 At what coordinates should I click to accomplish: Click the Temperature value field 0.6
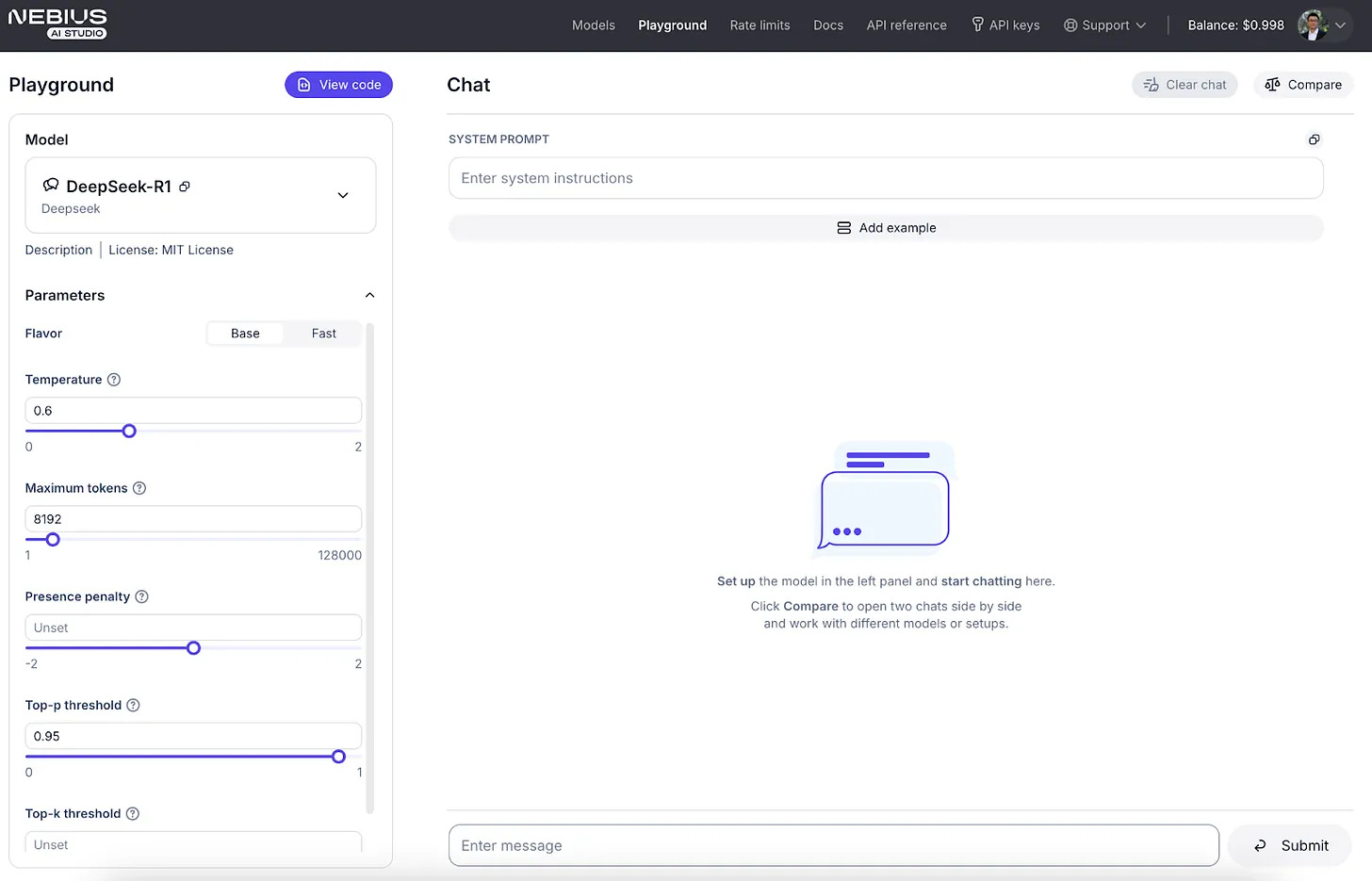pos(193,411)
